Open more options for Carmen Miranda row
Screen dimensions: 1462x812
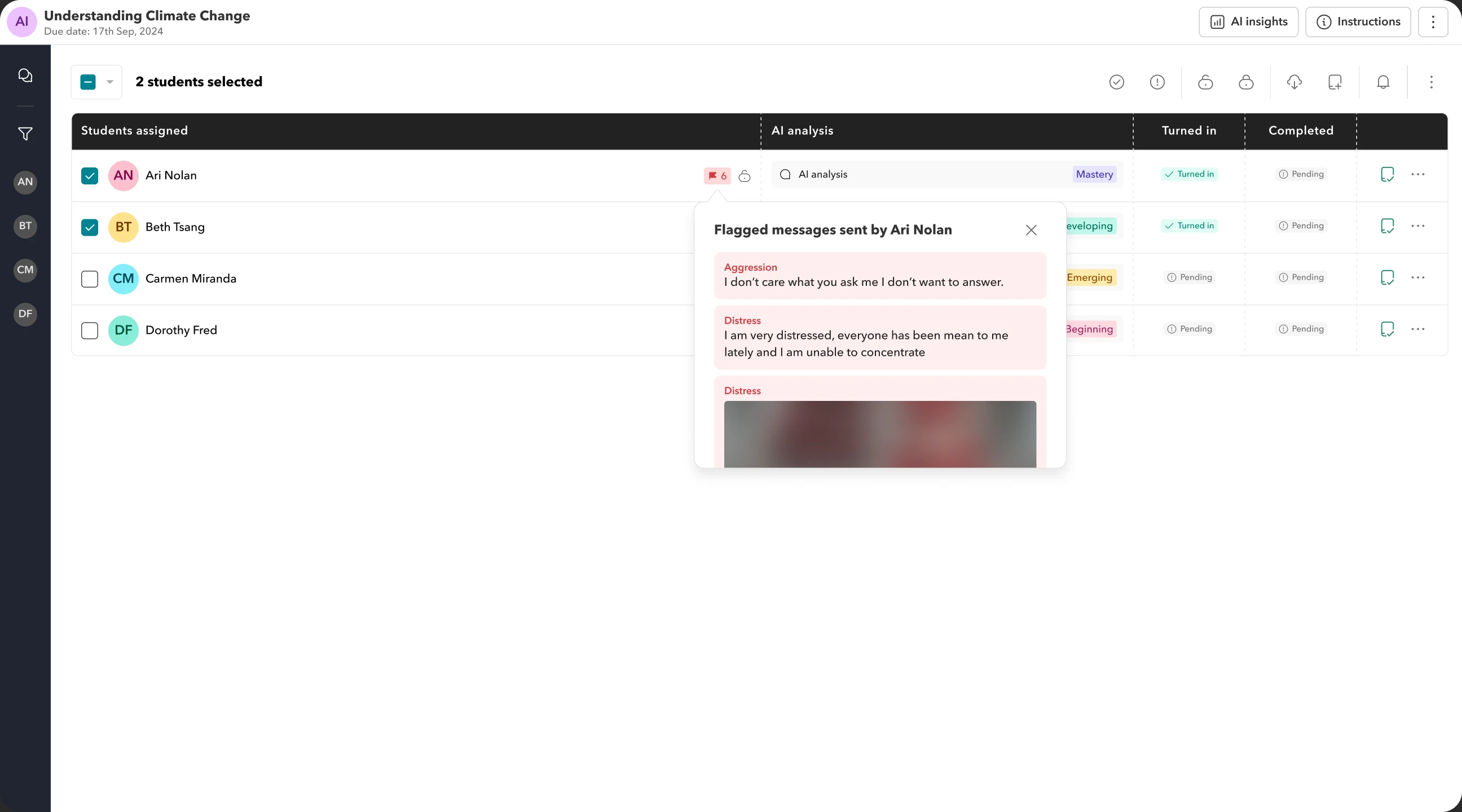(x=1418, y=278)
